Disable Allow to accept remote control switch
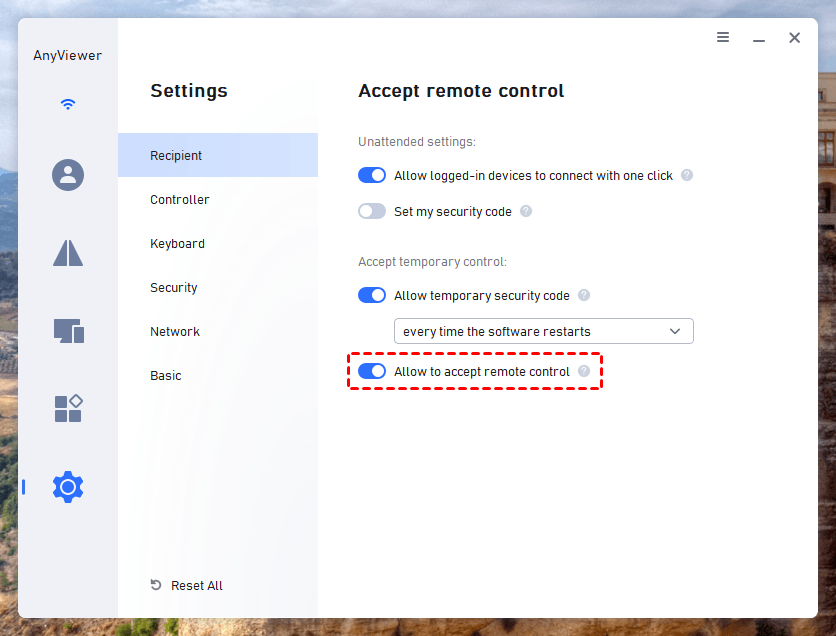 point(372,371)
